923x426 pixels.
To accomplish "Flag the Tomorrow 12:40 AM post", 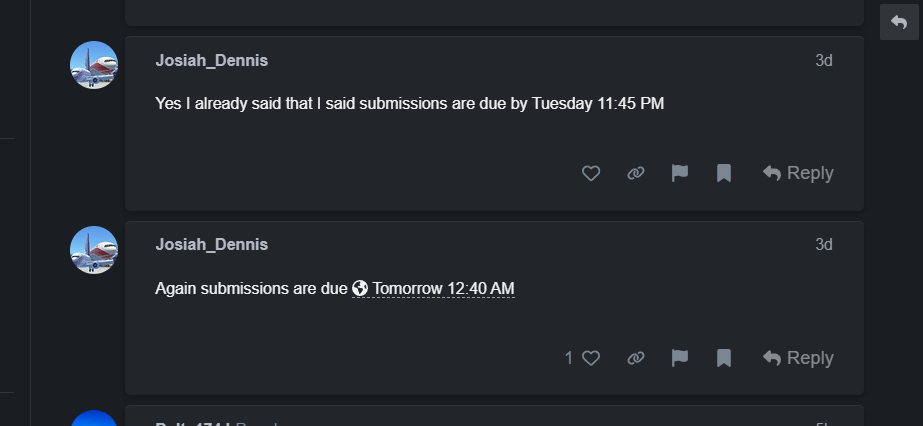I will 680,358.
